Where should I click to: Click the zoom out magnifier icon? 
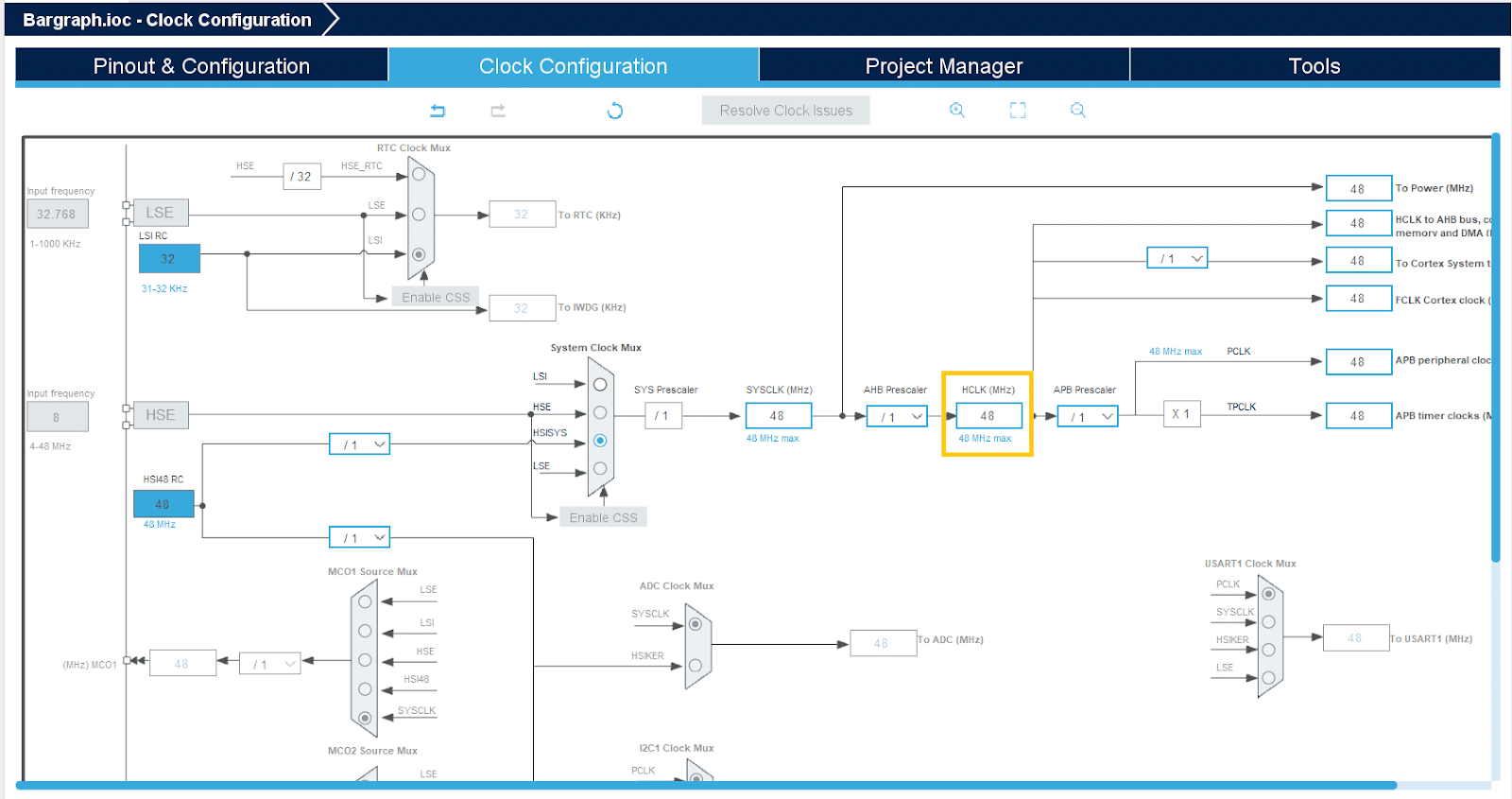(1078, 111)
